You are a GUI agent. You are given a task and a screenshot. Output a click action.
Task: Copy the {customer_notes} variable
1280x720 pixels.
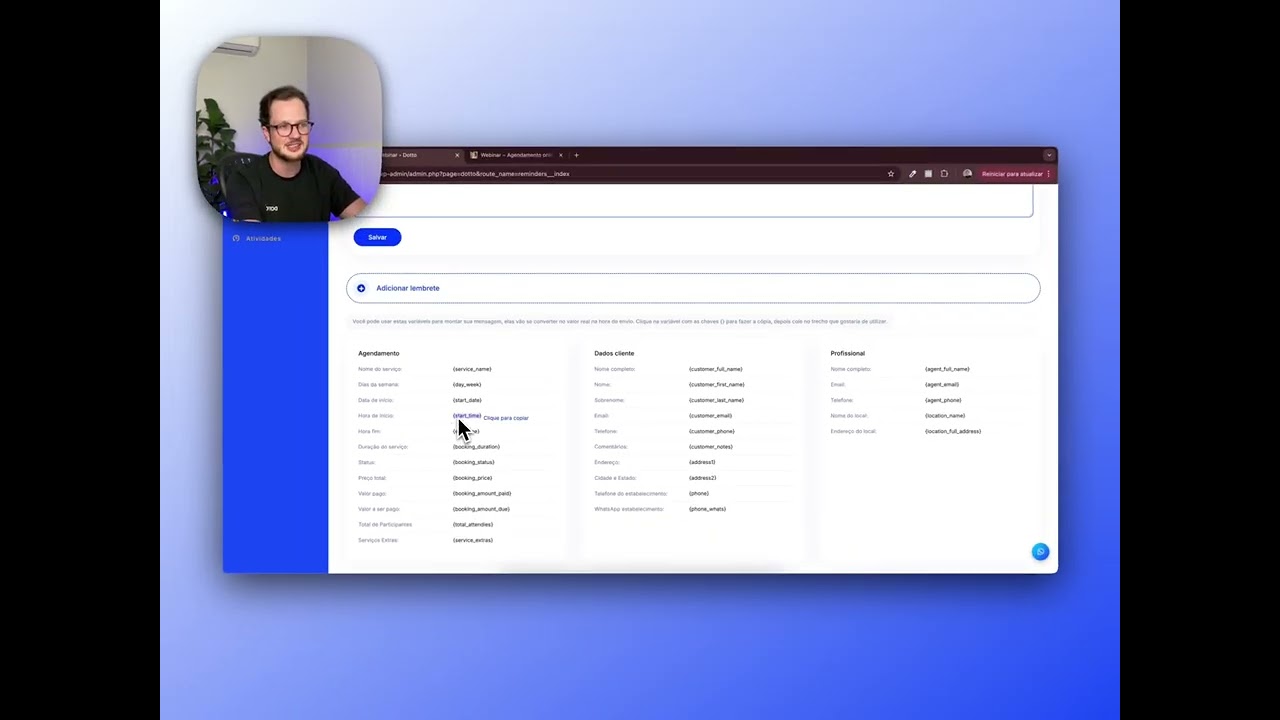pyautogui.click(x=710, y=447)
